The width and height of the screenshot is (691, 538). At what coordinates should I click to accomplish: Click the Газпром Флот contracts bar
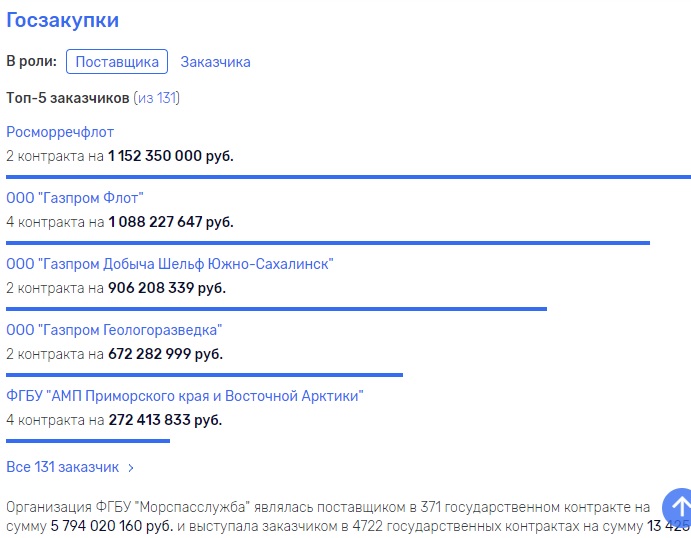pos(328,243)
